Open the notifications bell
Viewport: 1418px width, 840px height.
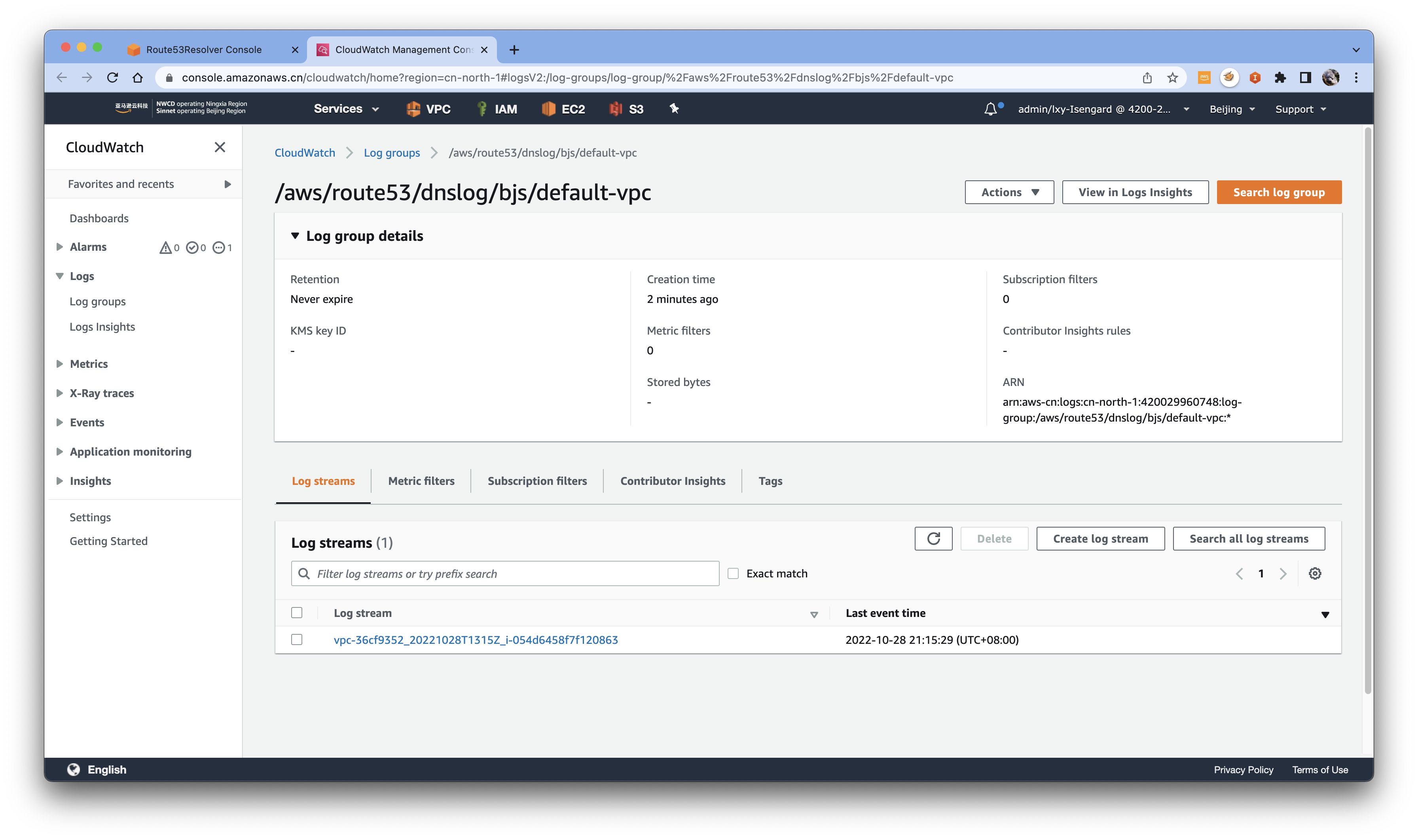click(990, 109)
